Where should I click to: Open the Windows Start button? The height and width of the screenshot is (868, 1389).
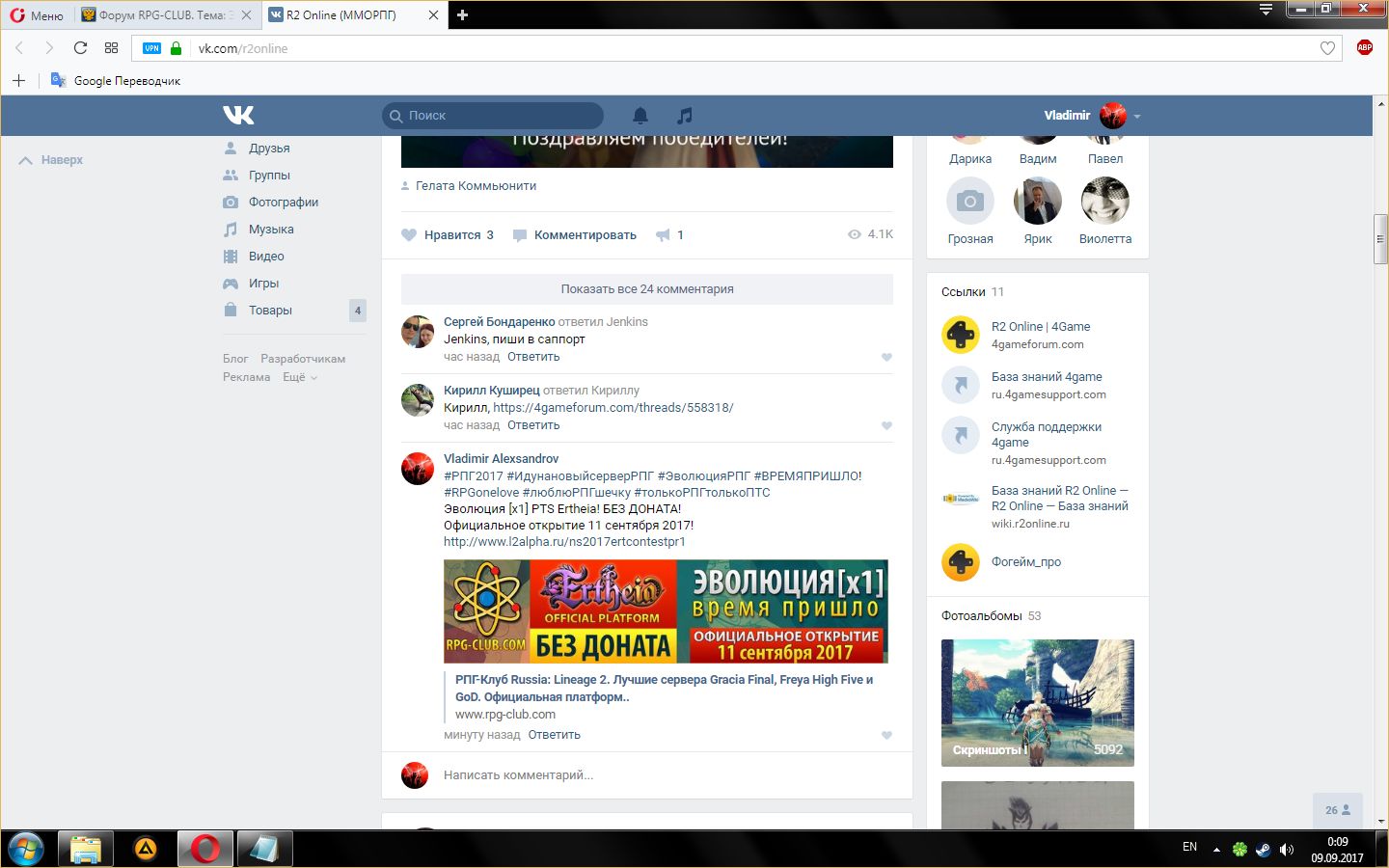[26, 849]
